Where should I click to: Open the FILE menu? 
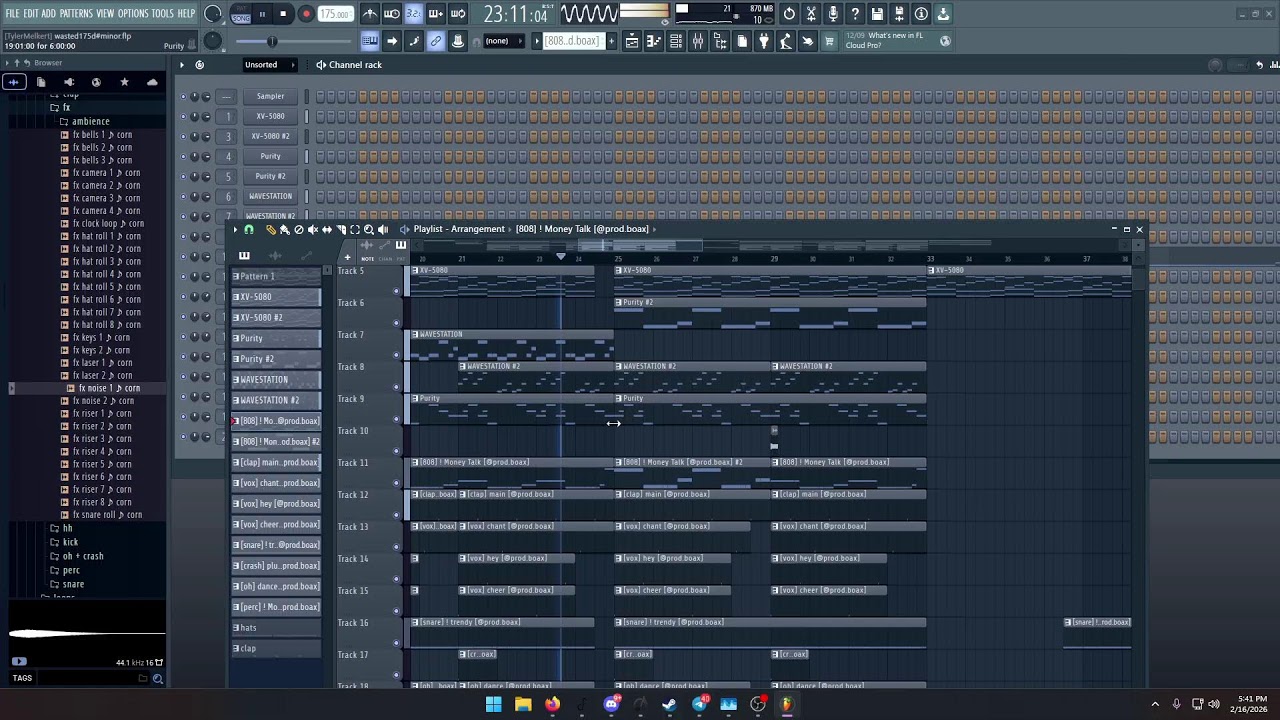pyautogui.click(x=13, y=14)
